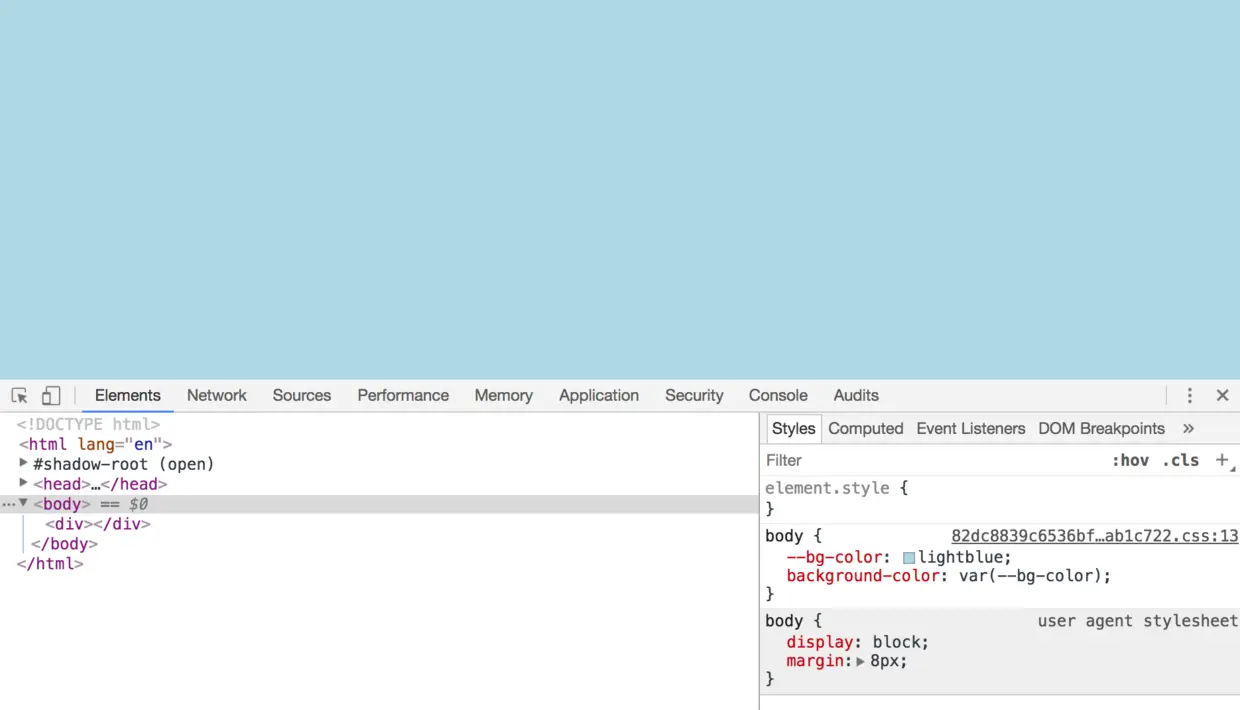Open the Network tab
Viewport: 1240px width, 710px height.
216,396
